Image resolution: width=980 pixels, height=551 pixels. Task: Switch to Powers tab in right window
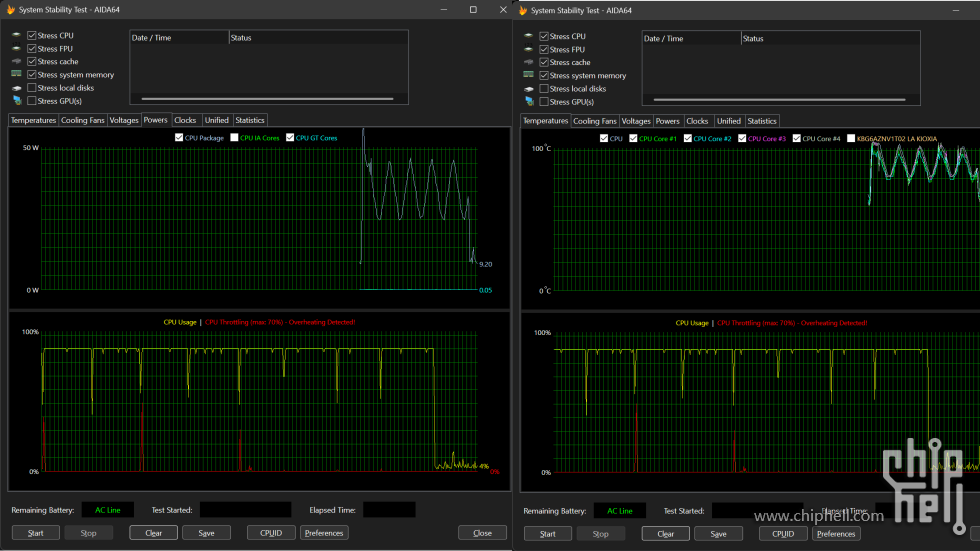668,121
